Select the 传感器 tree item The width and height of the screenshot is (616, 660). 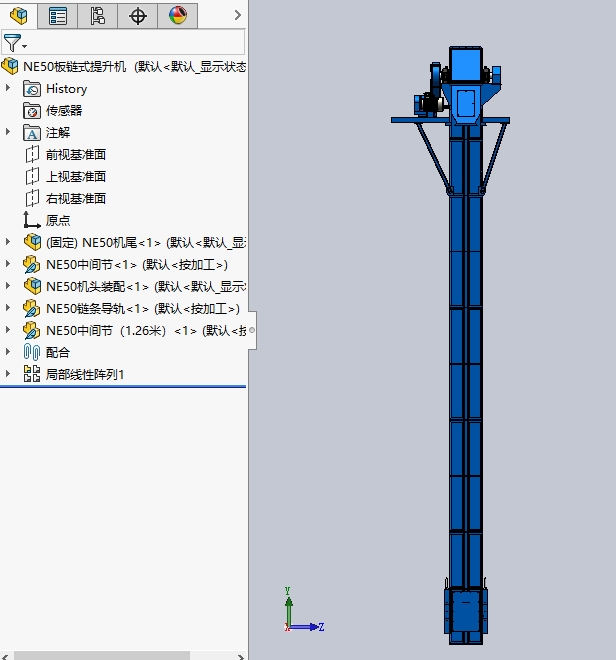pyautogui.click(x=64, y=111)
